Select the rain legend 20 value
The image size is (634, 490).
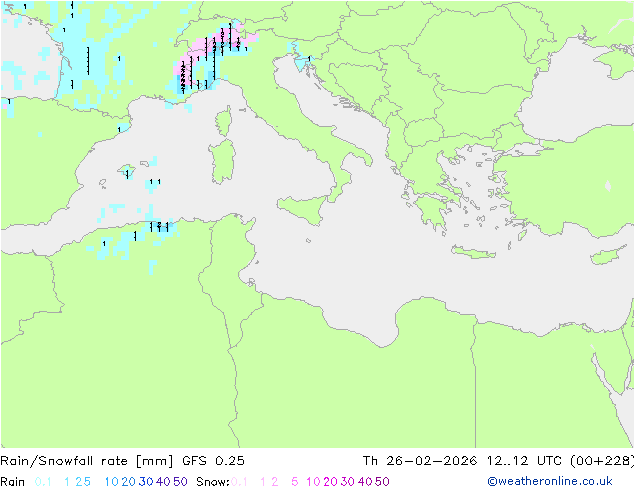[x=129, y=482]
